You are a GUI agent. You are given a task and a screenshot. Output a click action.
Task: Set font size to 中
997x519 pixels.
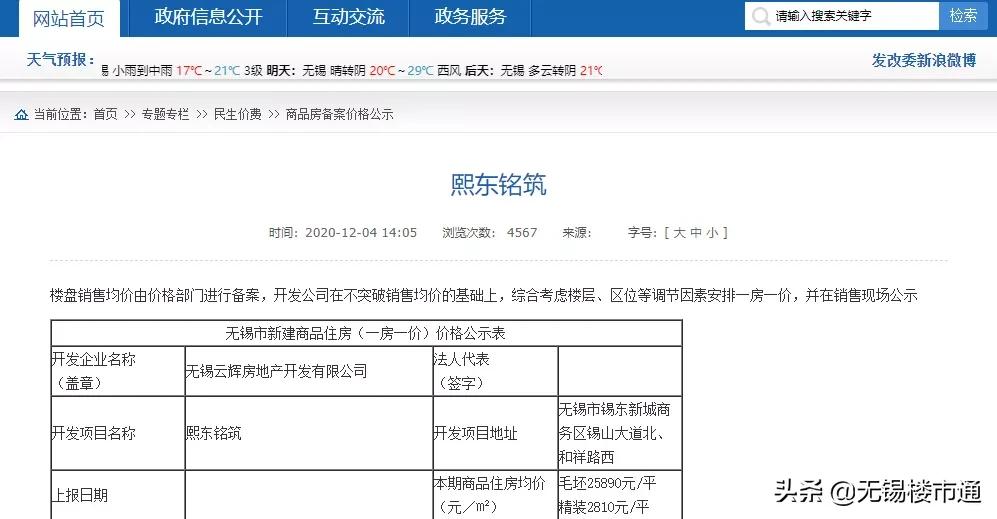click(696, 233)
